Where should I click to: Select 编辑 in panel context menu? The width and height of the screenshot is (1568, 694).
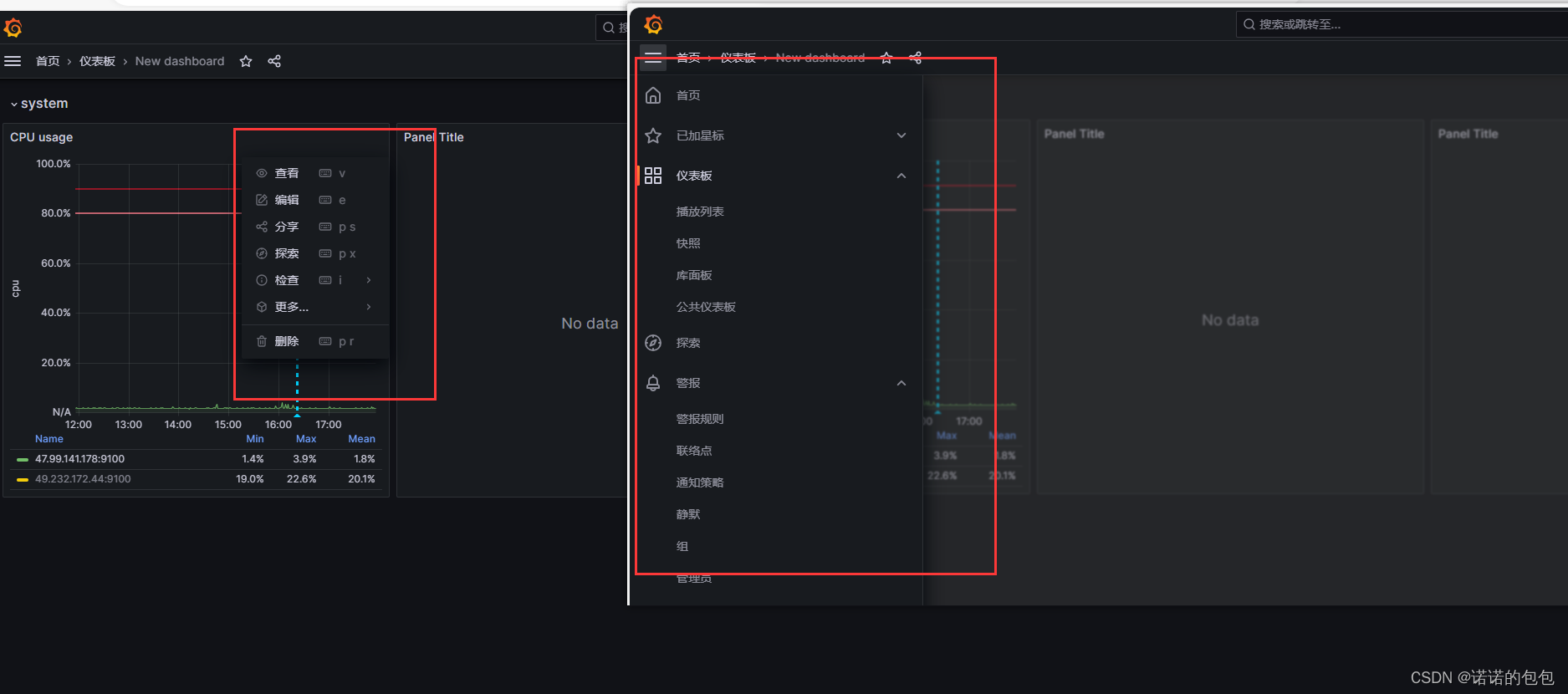[x=315, y=200]
